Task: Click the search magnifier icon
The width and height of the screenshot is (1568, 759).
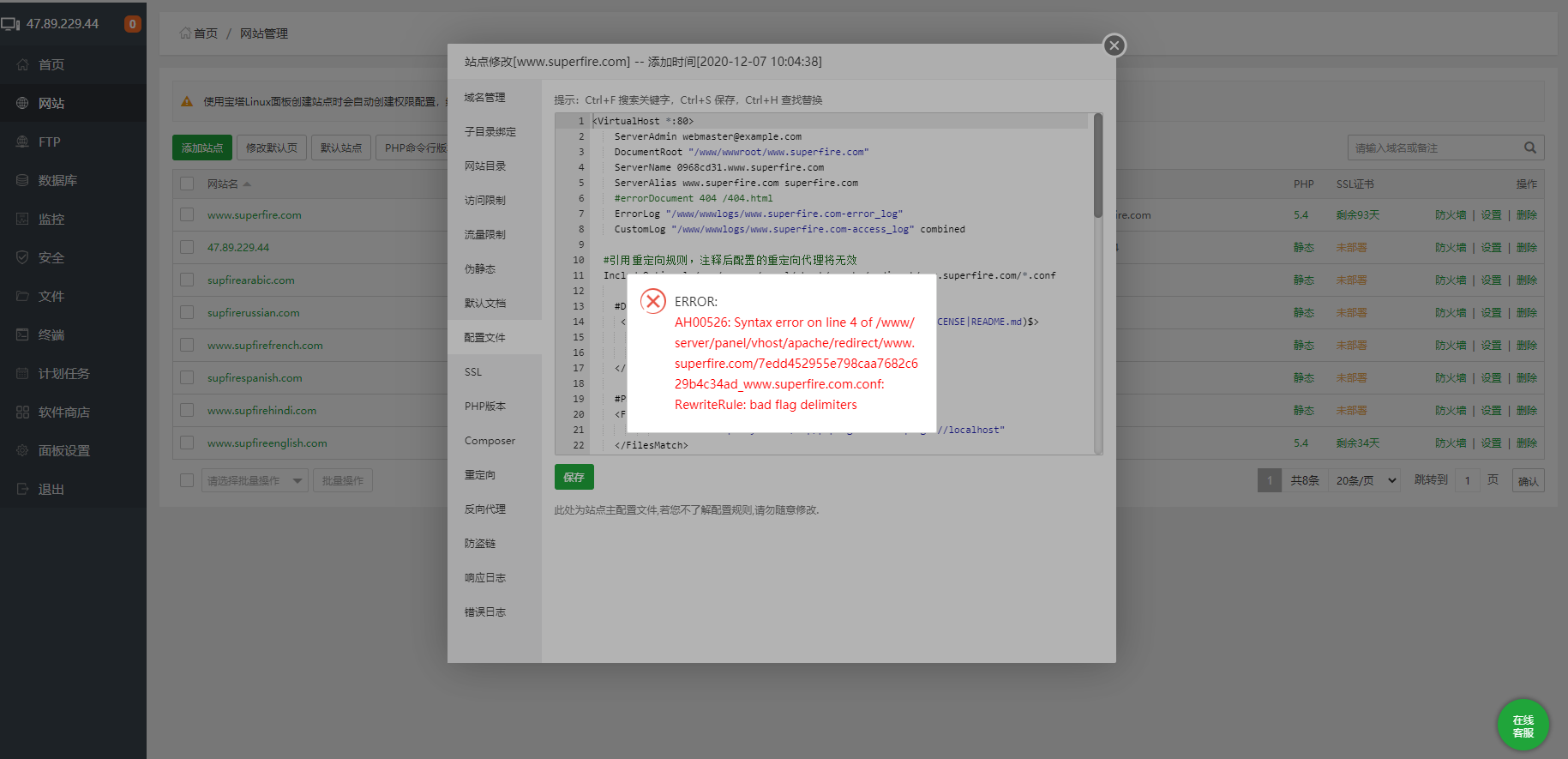Action: click(1529, 148)
